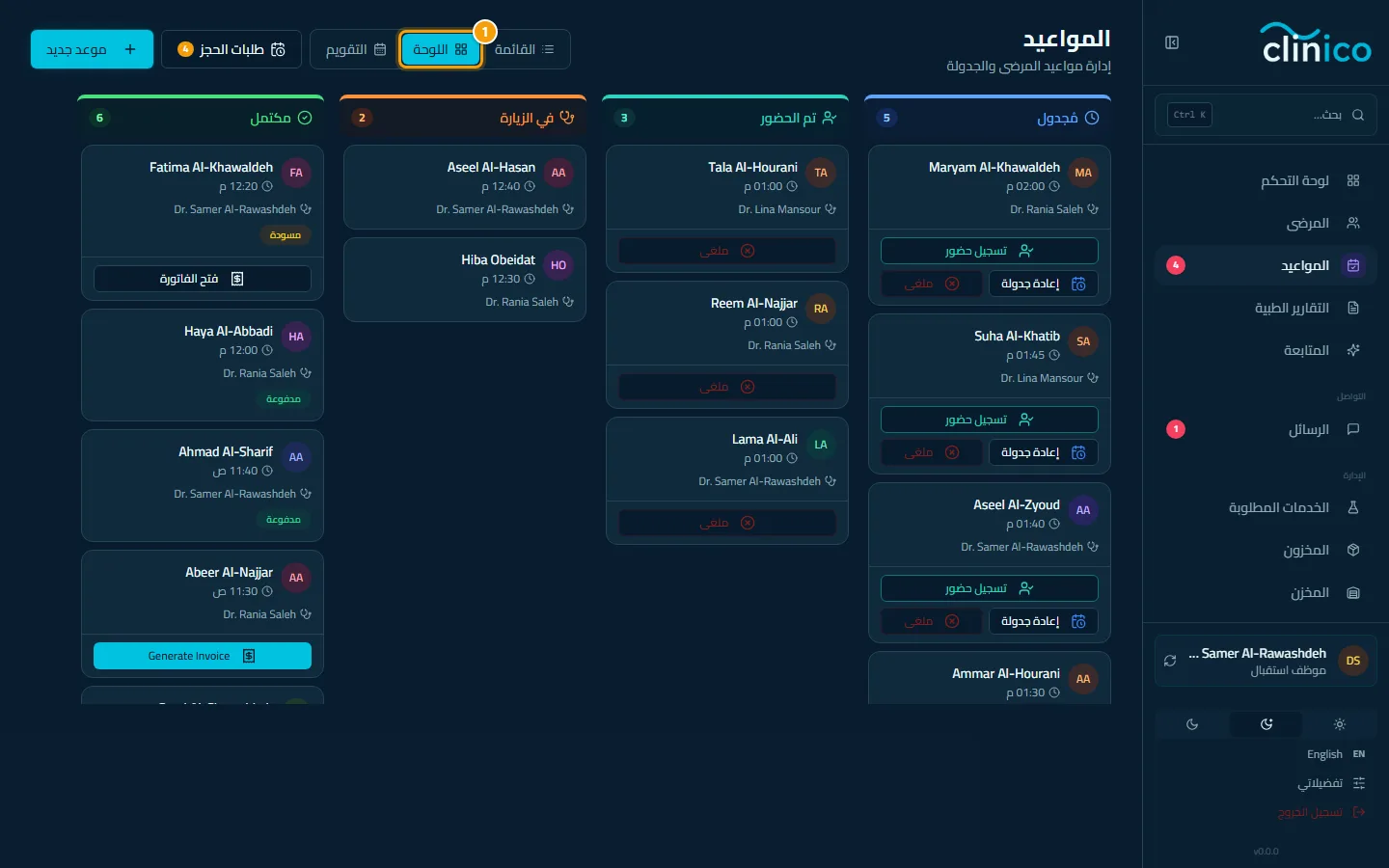The height and width of the screenshot is (868, 1389).
Task: Focus the بحث search field
Action: [x=1266, y=115]
